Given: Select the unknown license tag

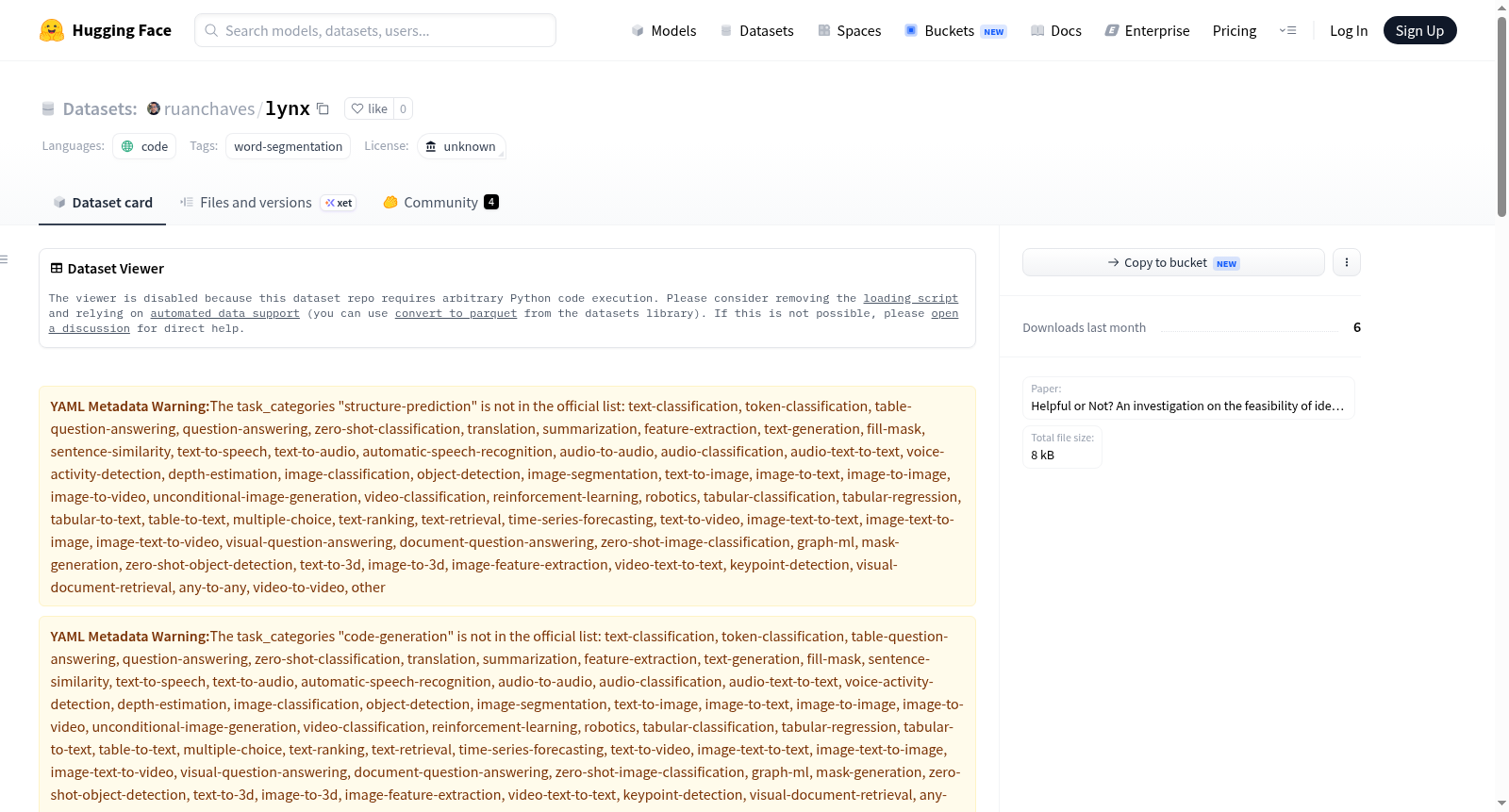Looking at the screenshot, I should pyautogui.click(x=461, y=146).
